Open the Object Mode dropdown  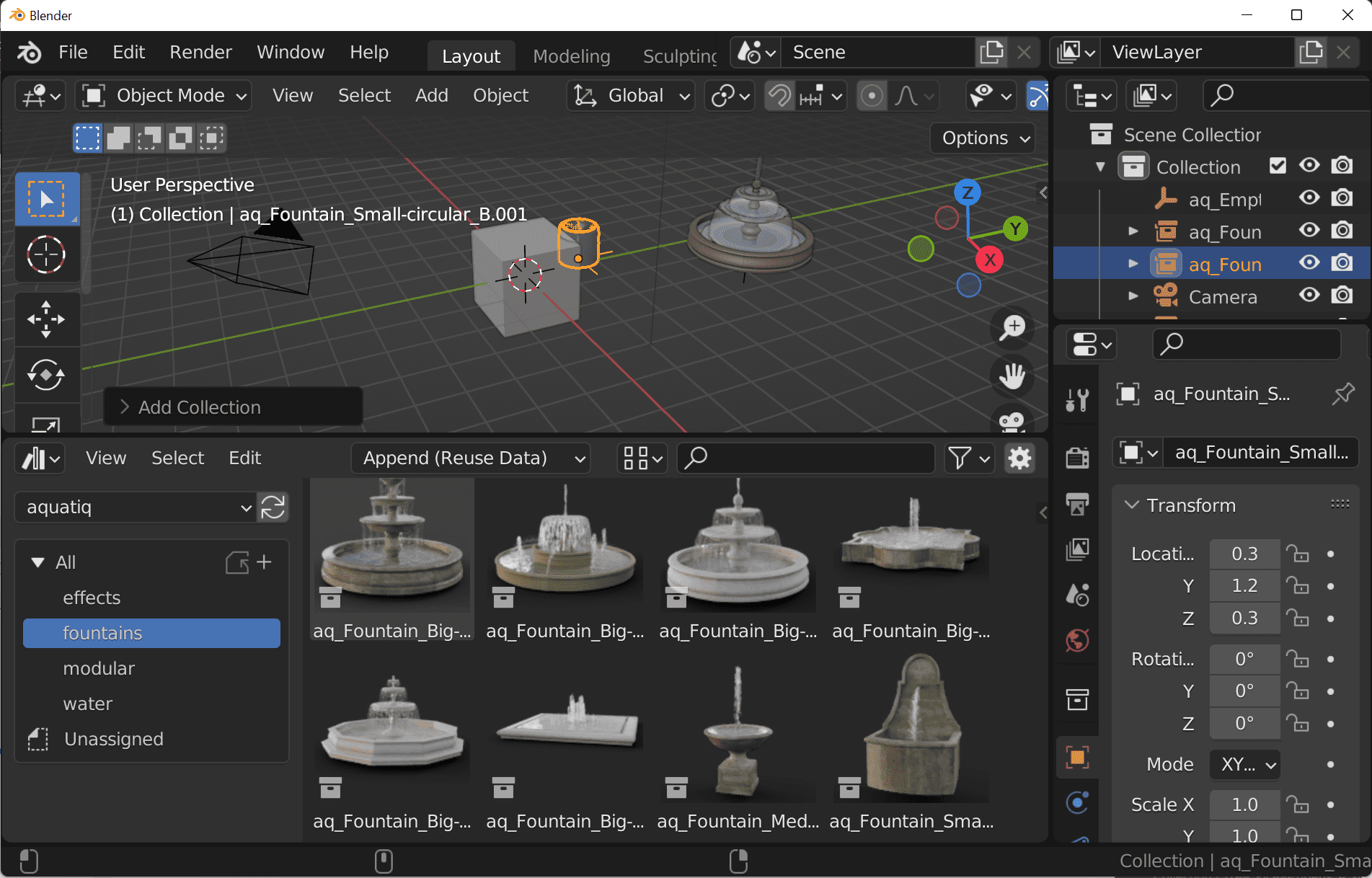click(164, 96)
